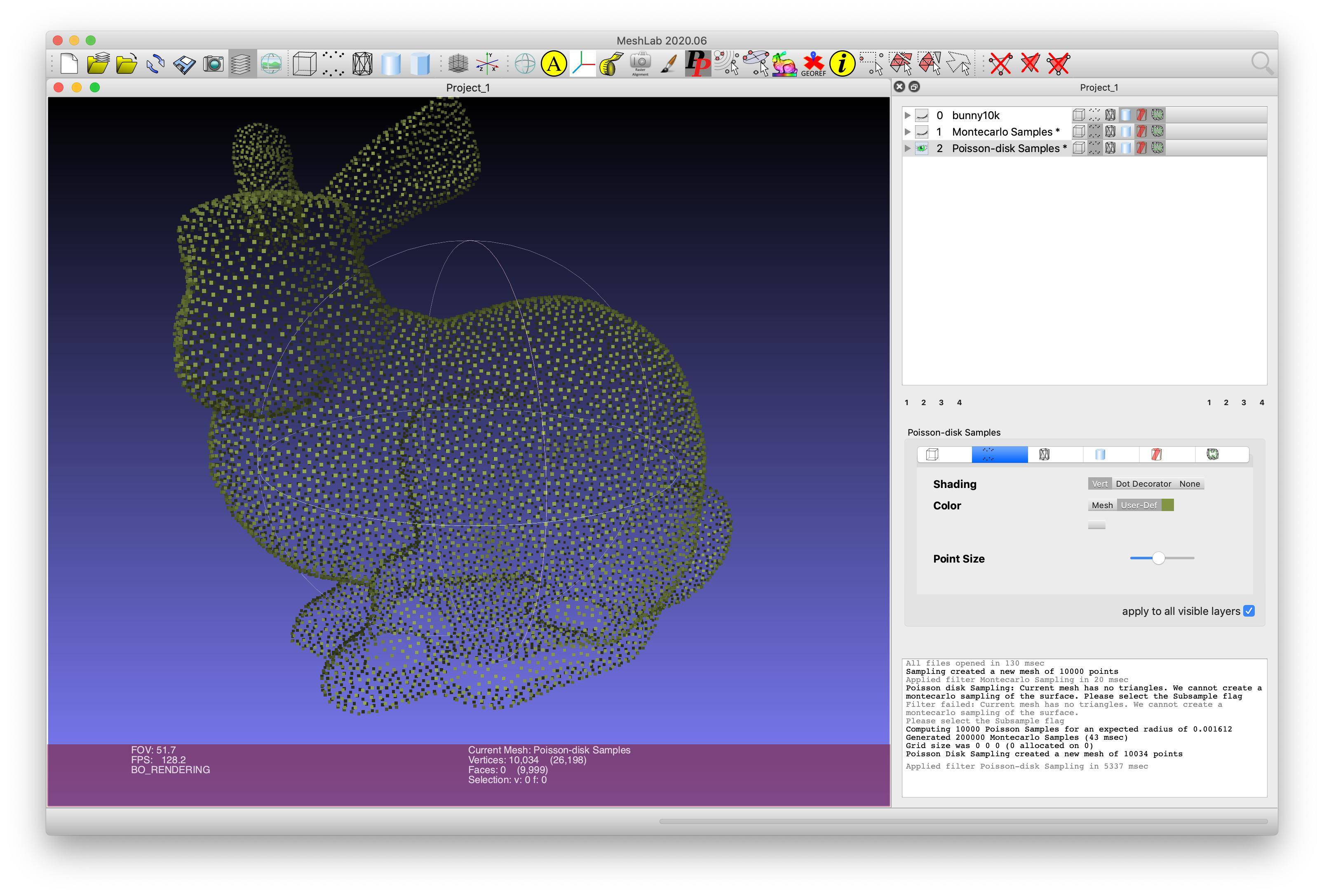Viewport: 1324px width, 896px height.
Task: Click the Save mesh floppy icon
Action: (x=184, y=63)
